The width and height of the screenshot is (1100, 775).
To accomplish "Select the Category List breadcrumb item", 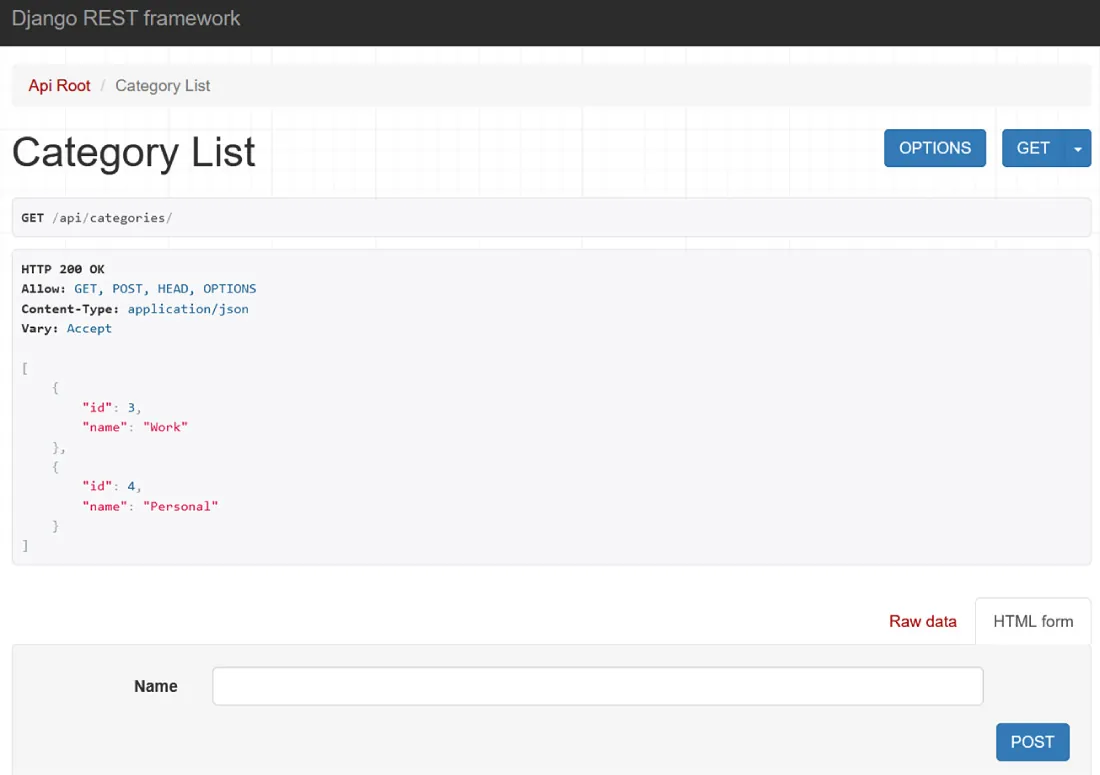I will [x=162, y=85].
